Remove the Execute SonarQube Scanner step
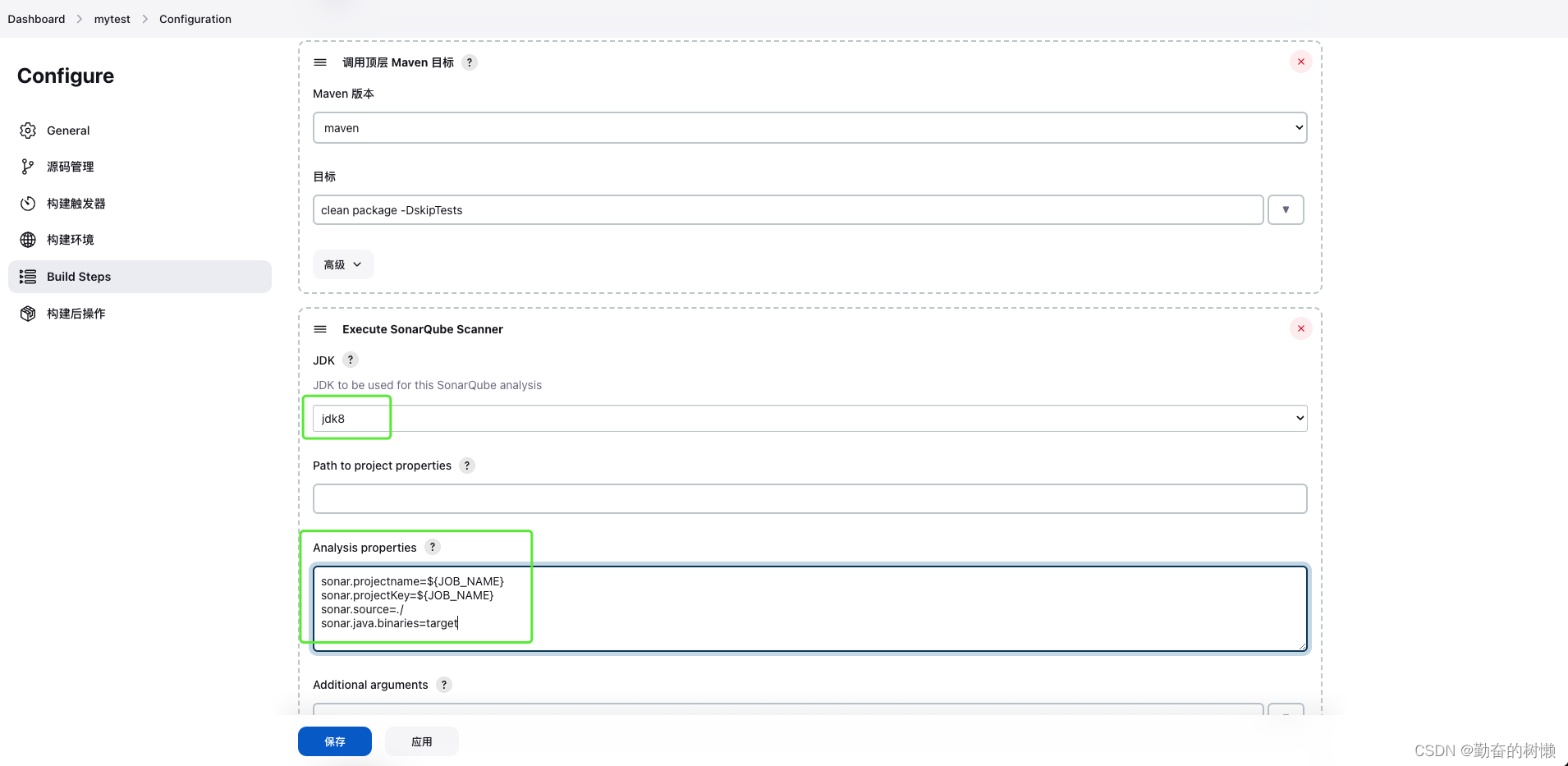The height and width of the screenshot is (766, 1568). (1301, 328)
